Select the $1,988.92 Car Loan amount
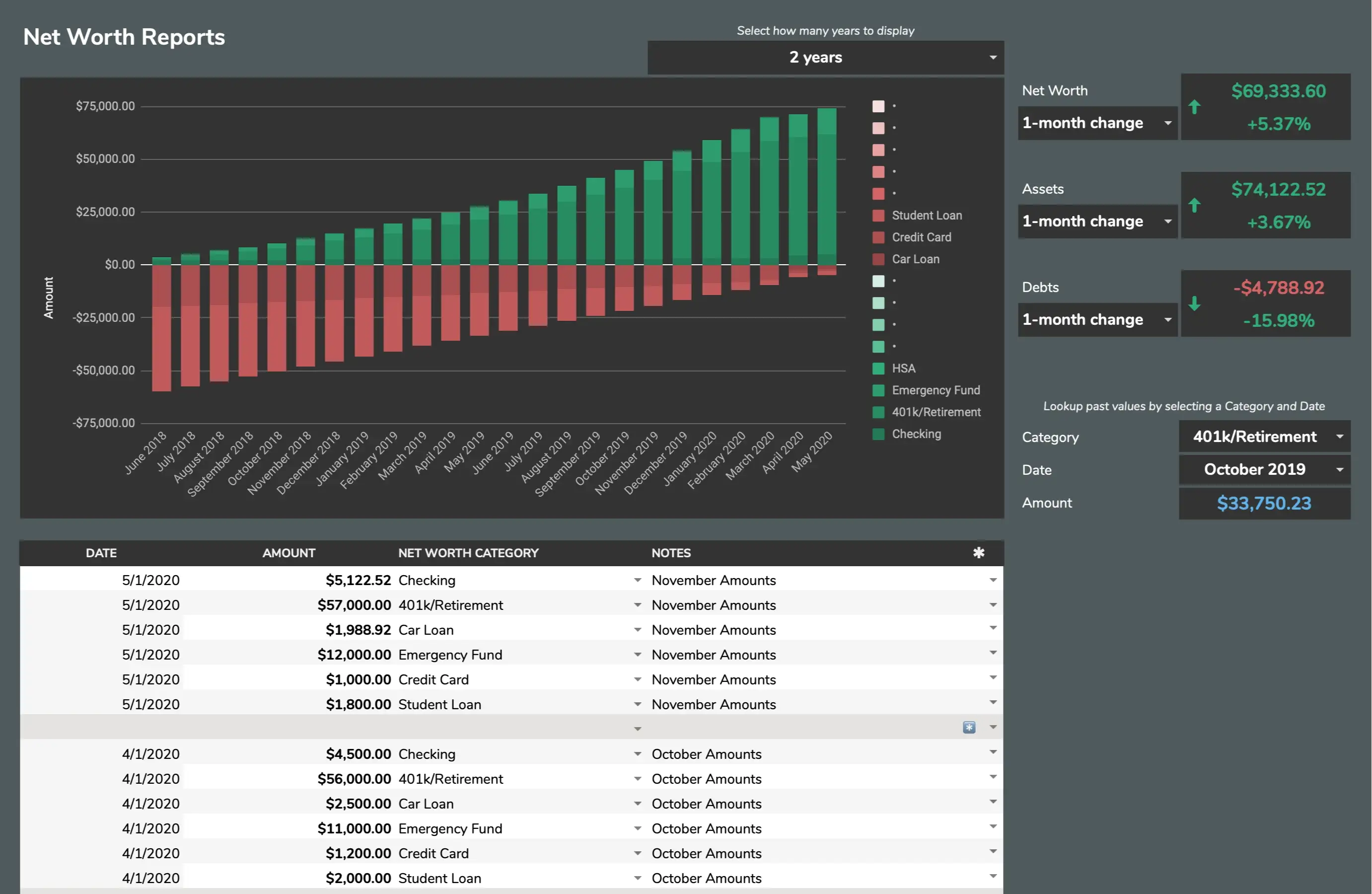 click(358, 630)
